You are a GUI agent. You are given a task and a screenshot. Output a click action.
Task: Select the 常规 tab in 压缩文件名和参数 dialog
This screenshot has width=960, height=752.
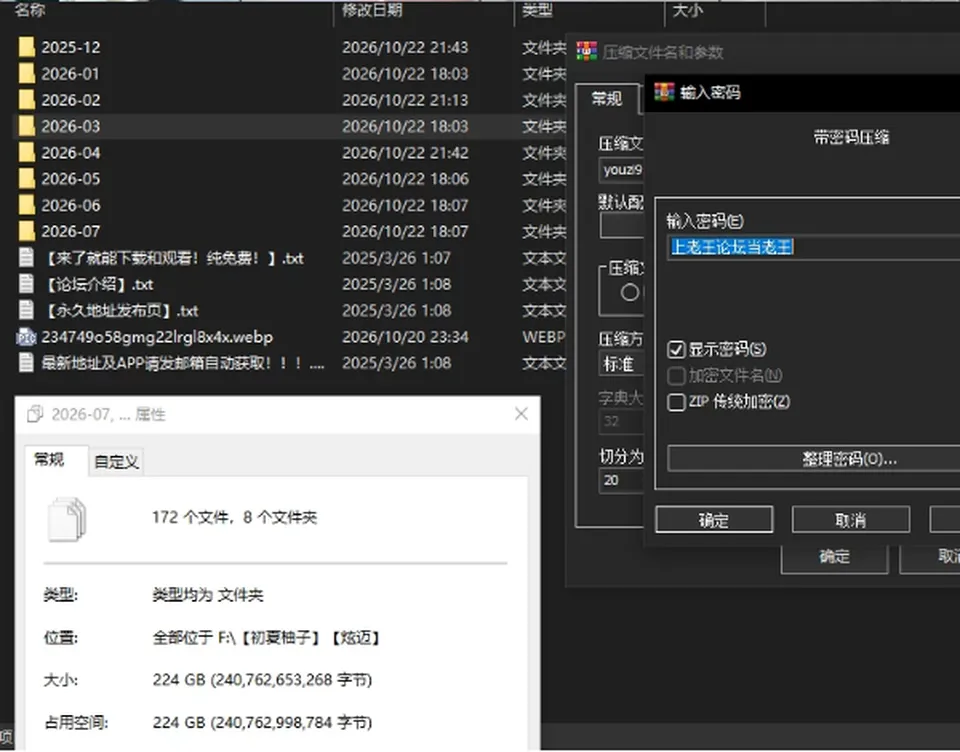[607, 99]
